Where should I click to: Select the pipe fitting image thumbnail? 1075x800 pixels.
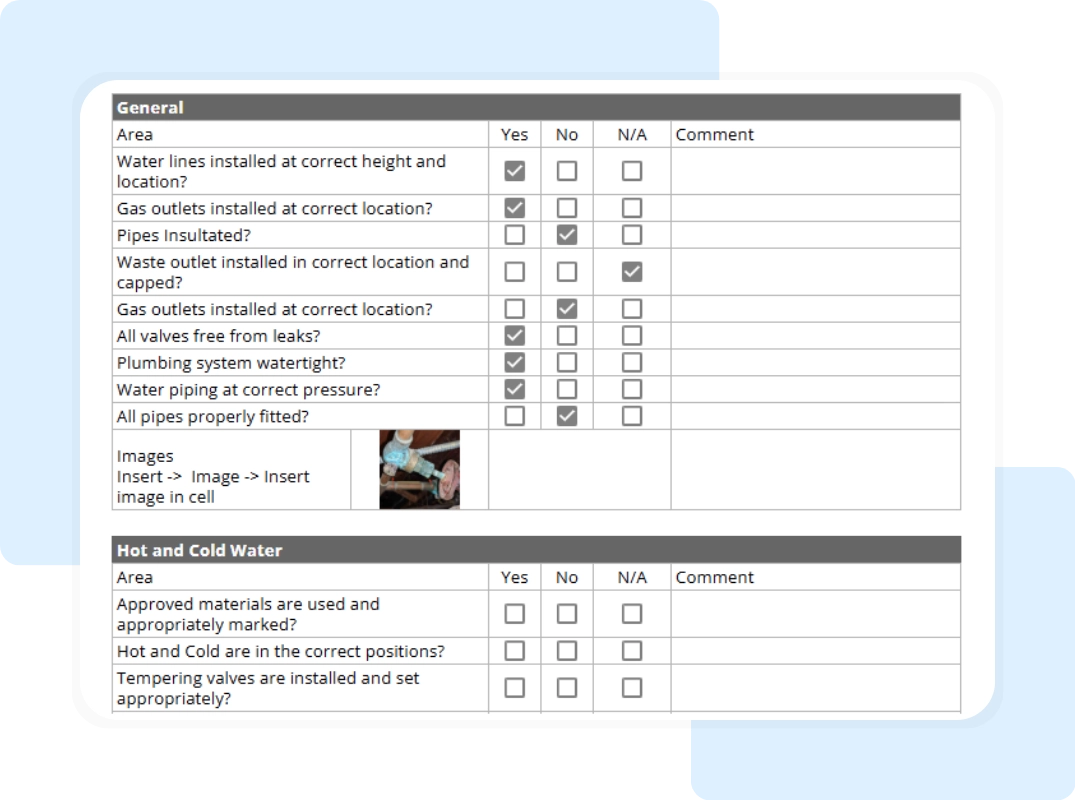point(418,468)
